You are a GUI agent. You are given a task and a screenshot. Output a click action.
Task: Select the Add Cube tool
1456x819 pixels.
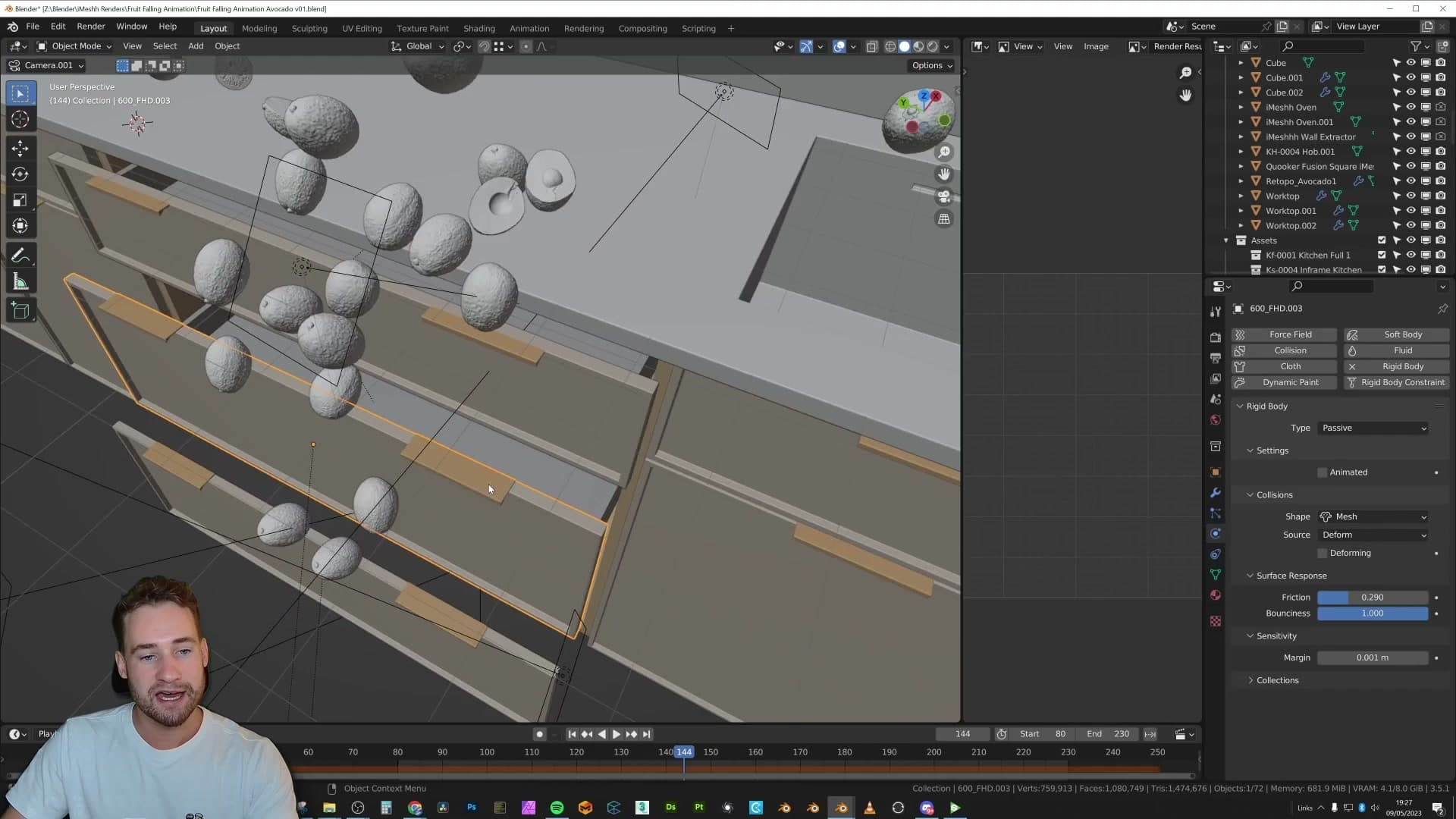(20, 311)
